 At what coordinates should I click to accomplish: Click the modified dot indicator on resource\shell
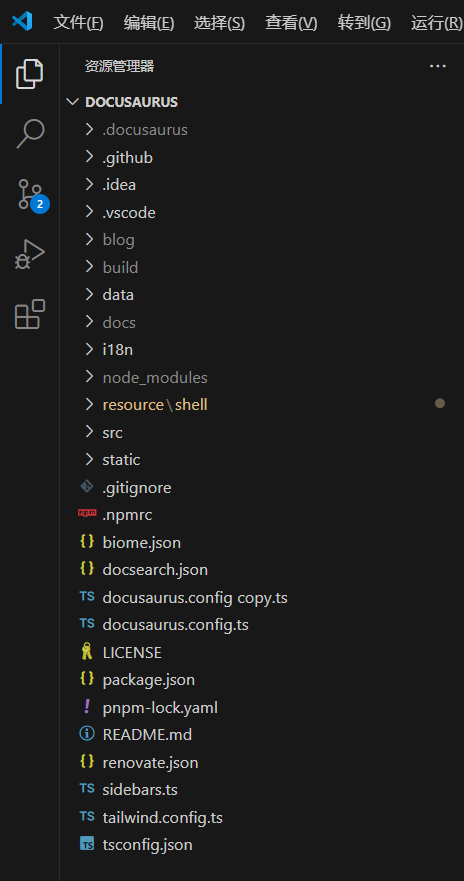click(440, 403)
